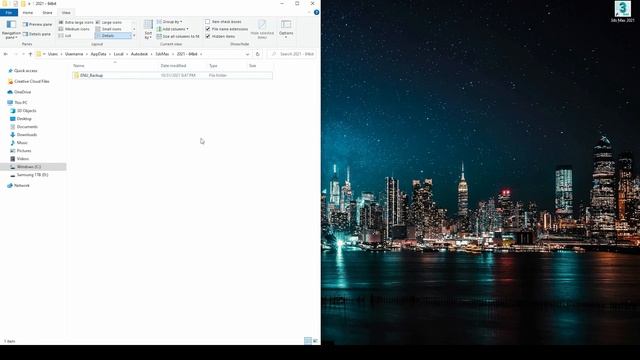Image resolution: width=640 pixels, height=360 pixels.
Task: Switch to Small icons layout
Action: coord(109,29)
